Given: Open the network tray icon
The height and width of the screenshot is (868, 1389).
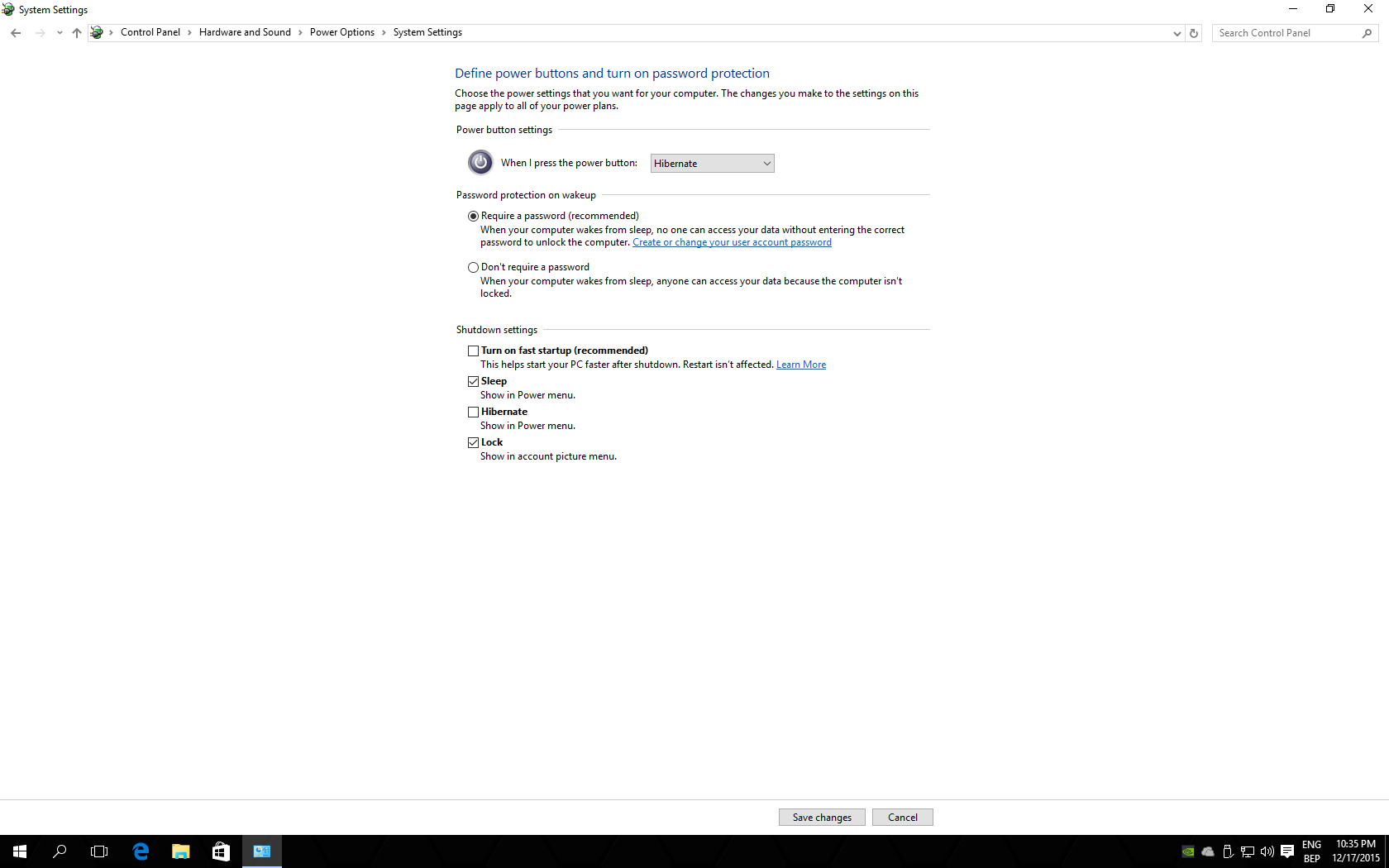Looking at the screenshot, I should [1248, 851].
